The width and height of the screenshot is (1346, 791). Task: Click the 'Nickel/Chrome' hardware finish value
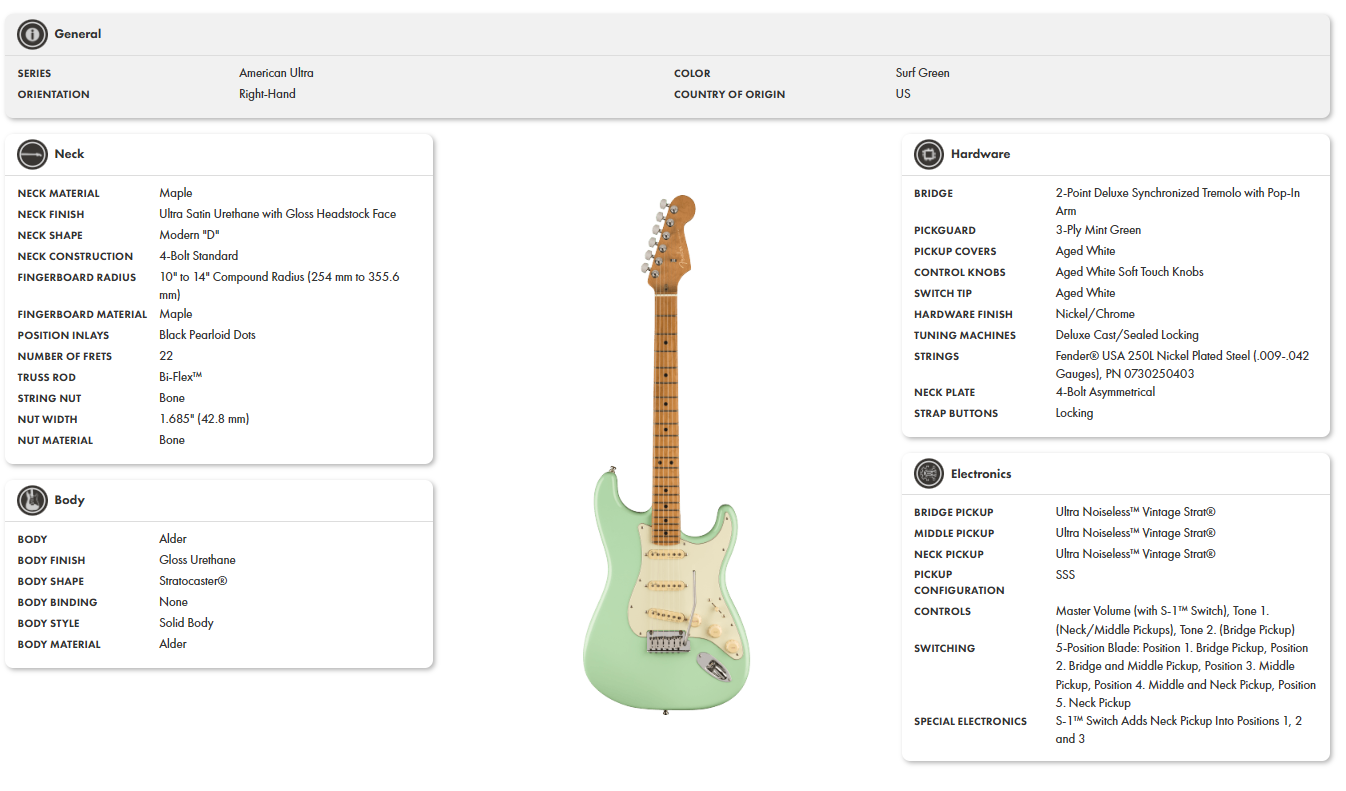tap(1095, 314)
